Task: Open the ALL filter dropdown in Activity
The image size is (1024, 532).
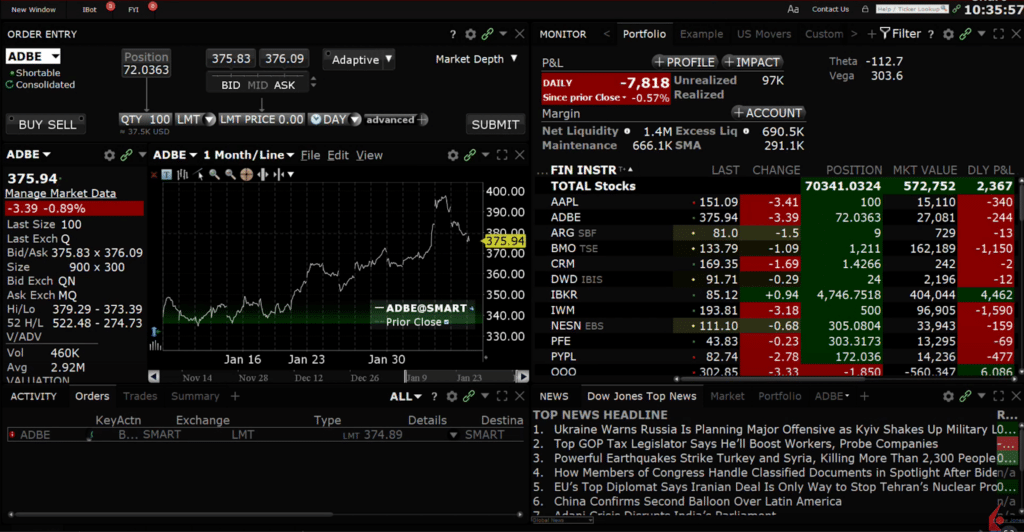Action: pos(406,396)
